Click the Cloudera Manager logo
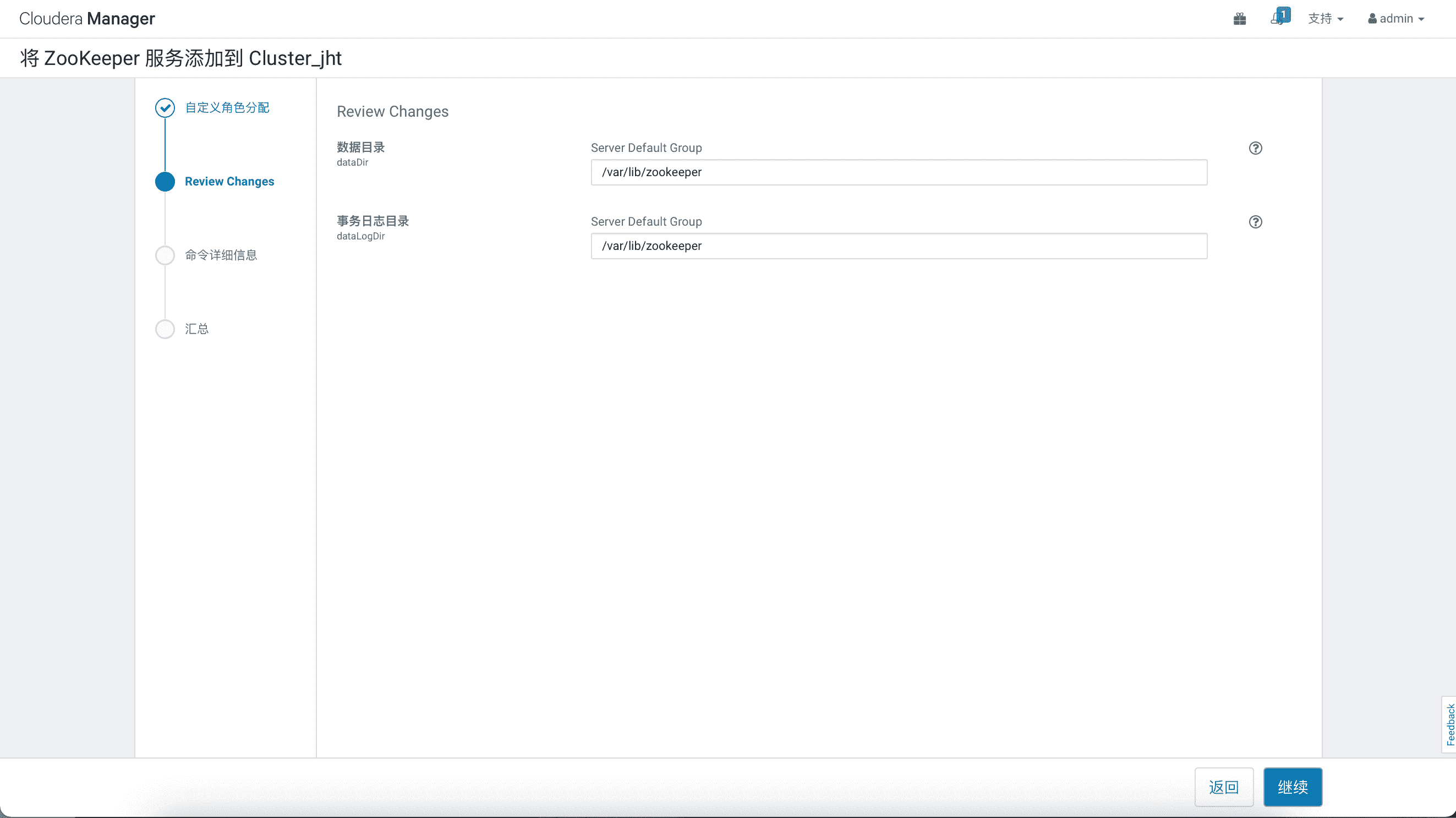The height and width of the screenshot is (818, 1456). pos(87,19)
